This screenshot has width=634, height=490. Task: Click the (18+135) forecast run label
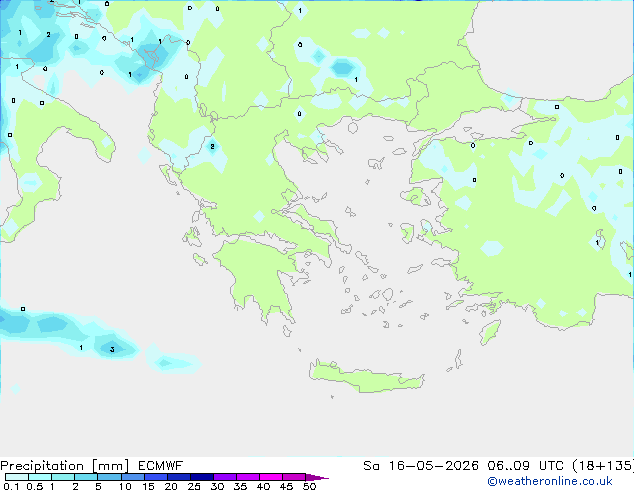[603, 466]
